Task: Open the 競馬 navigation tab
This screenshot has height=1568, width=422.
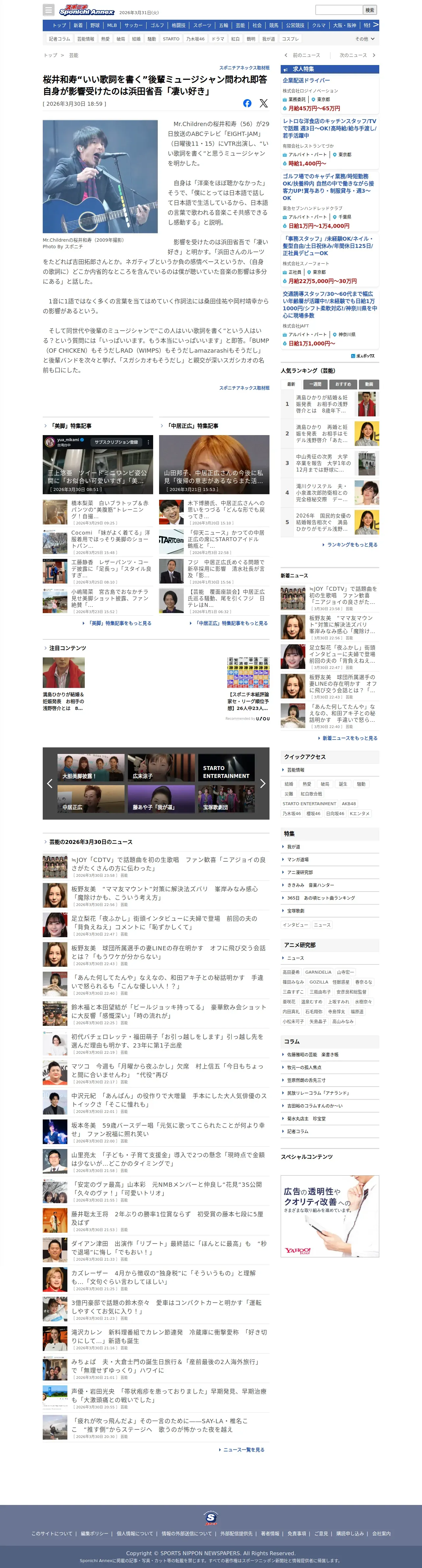Action: coord(274,26)
